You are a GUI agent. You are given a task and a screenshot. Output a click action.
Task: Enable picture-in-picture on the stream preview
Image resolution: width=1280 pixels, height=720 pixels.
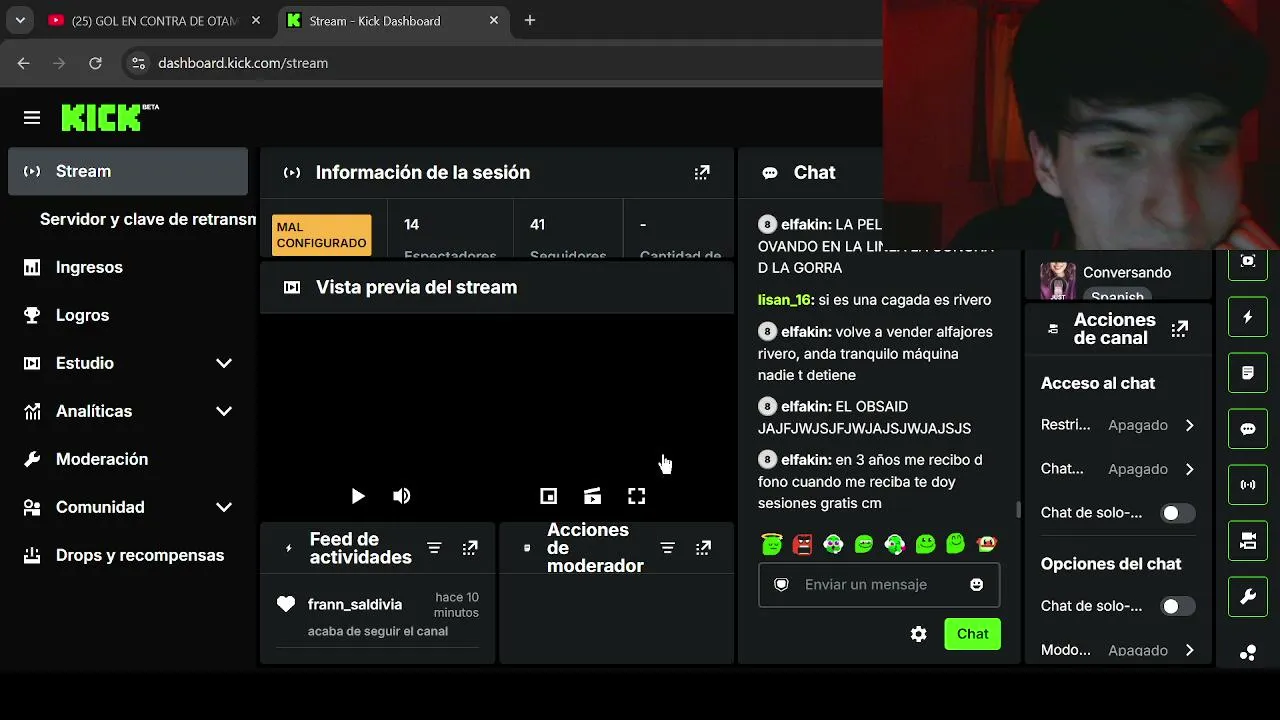pos(548,496)
